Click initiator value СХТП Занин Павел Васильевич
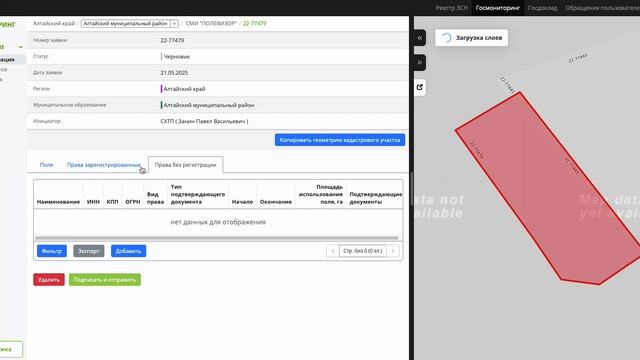The width and height of the screenshot is (640, 360). (204, 121)
